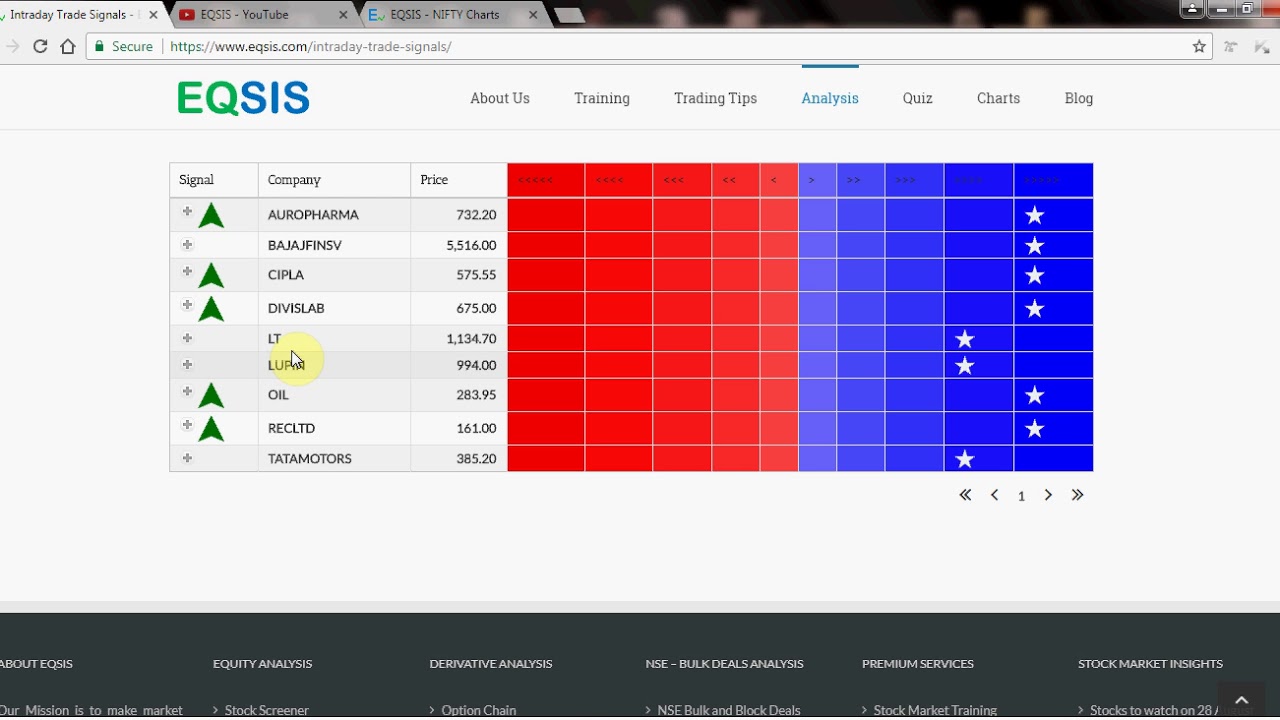This screenshot has height=720, width=1280.
Task: Click the '>>>' blue column header
Action: pyautogui.click(x=914, y=180)
